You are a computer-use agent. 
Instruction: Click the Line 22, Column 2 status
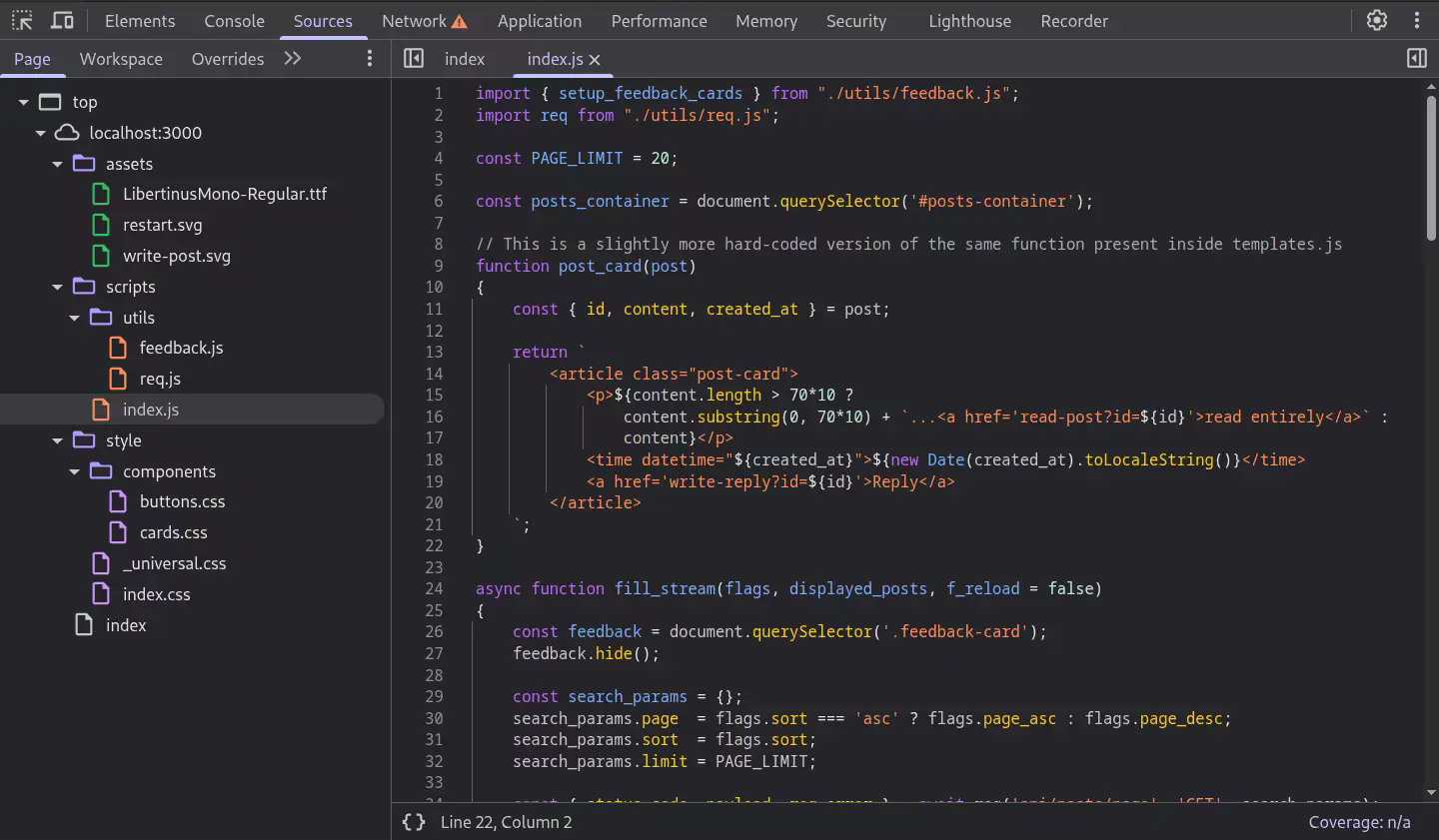[x=507, y=822]
